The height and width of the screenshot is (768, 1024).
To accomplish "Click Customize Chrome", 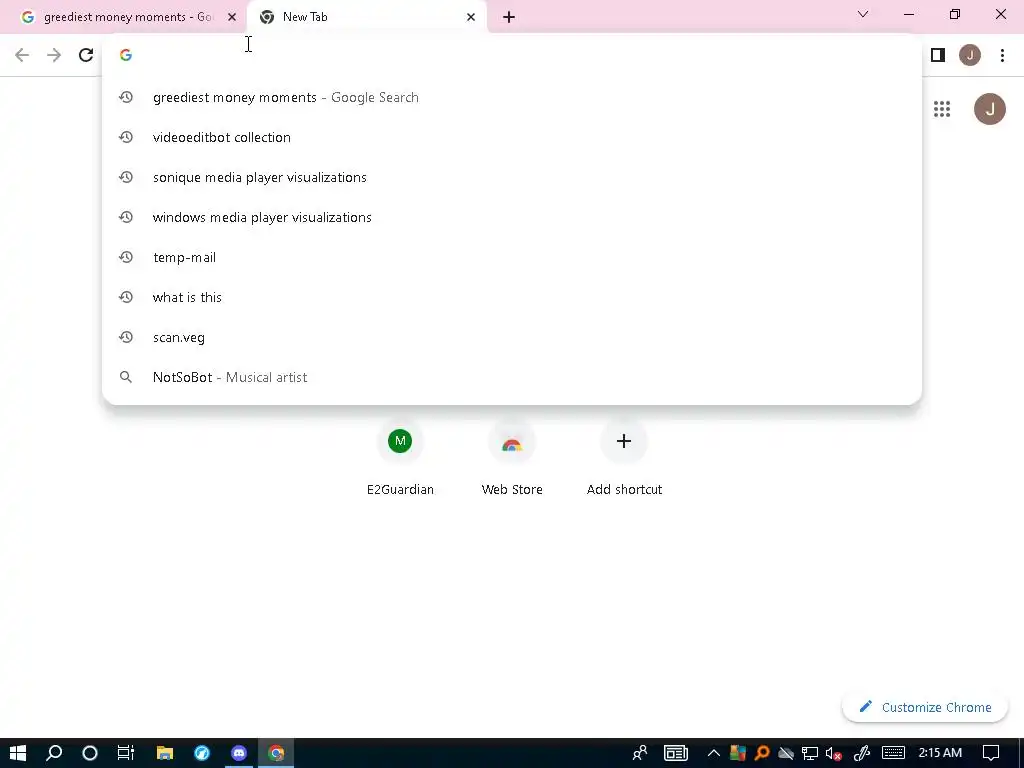I will coord(925,707).
